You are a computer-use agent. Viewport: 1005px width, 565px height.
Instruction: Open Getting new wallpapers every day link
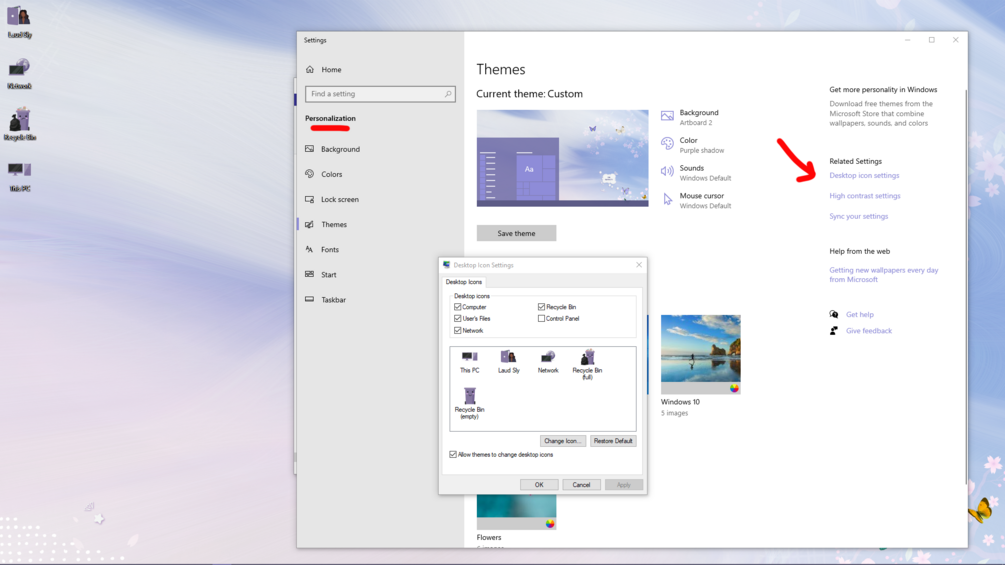[884, 275]
